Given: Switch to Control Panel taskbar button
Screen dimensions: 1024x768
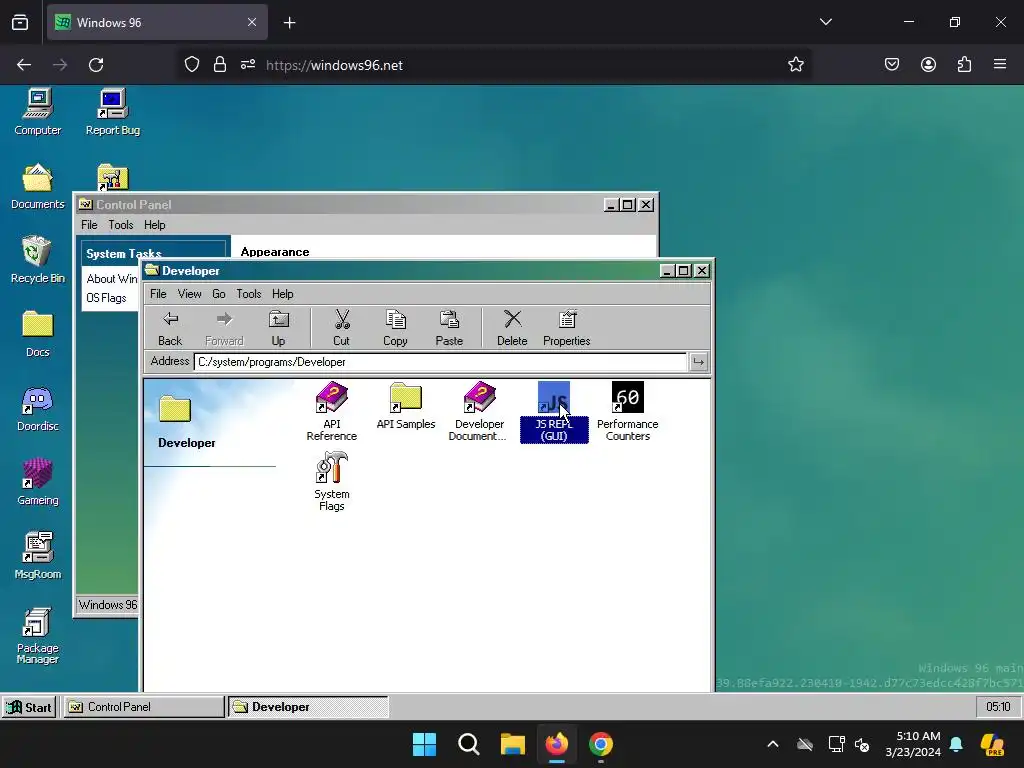Looking at the screenshot, I should click(143, 707).
